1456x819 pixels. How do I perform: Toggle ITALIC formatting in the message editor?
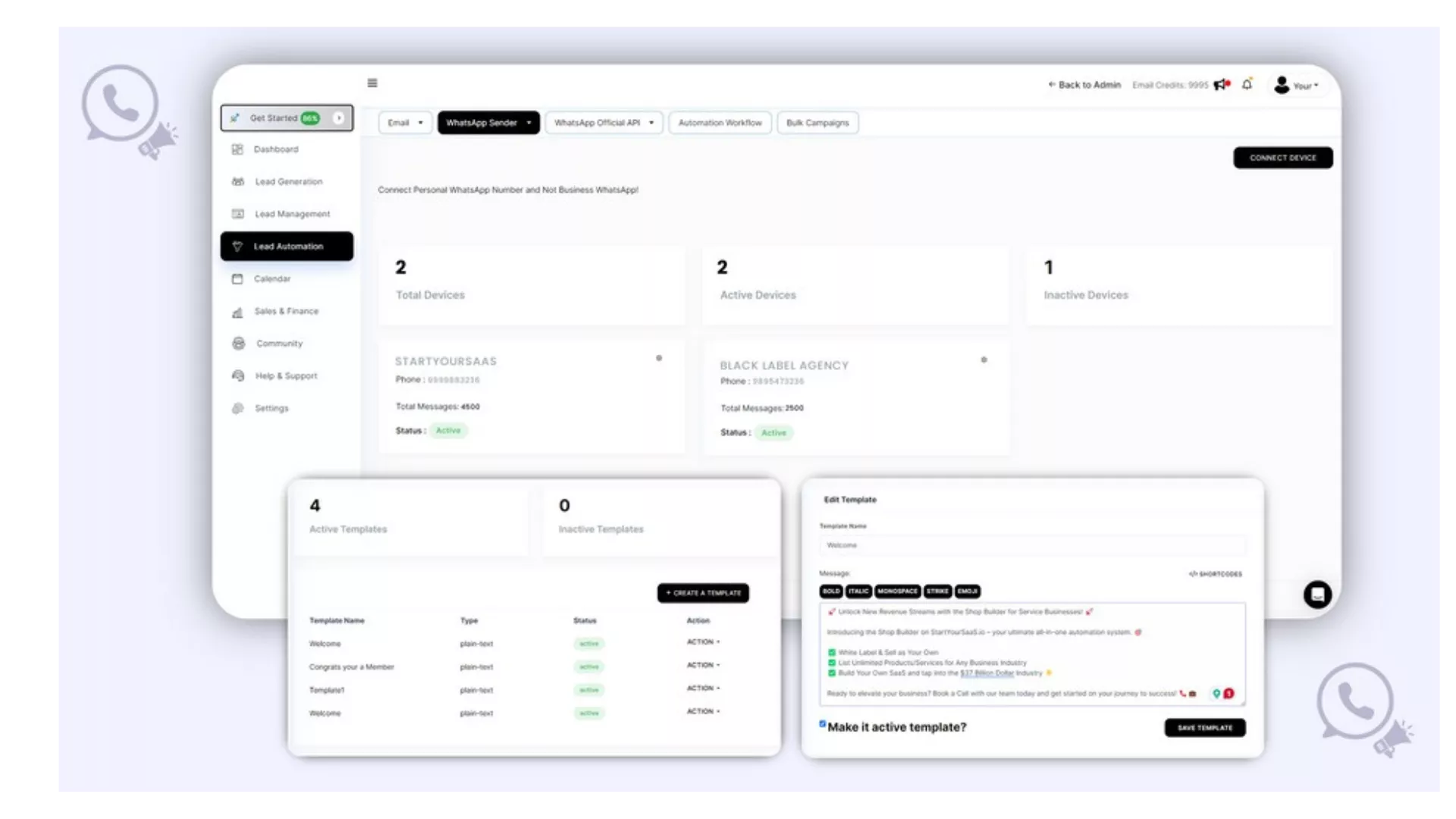pyautogui.click(x=858, y=591)
